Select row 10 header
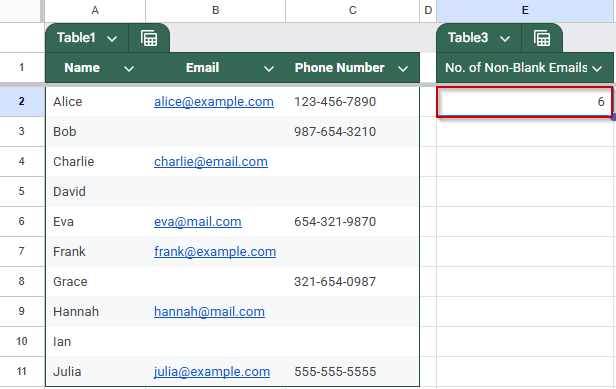Viewport: 616px width, 389px height. pos(22,341)
